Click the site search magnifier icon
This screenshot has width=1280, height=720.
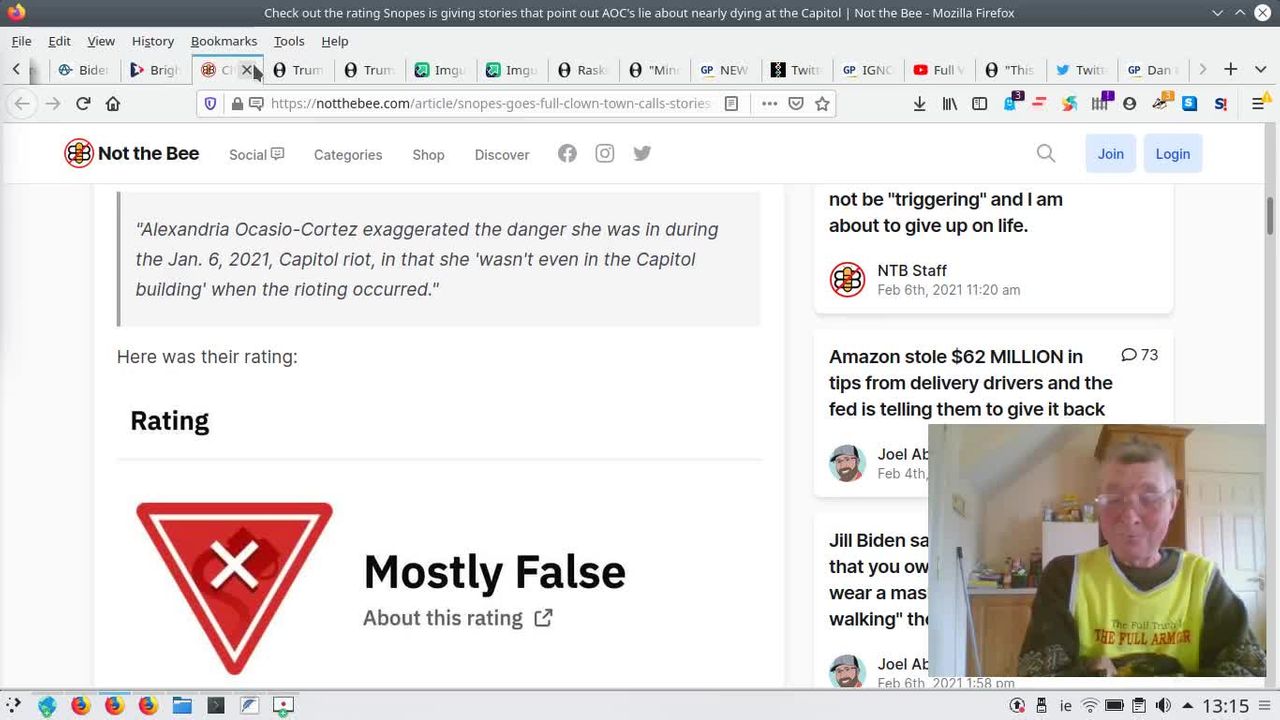1045,153
